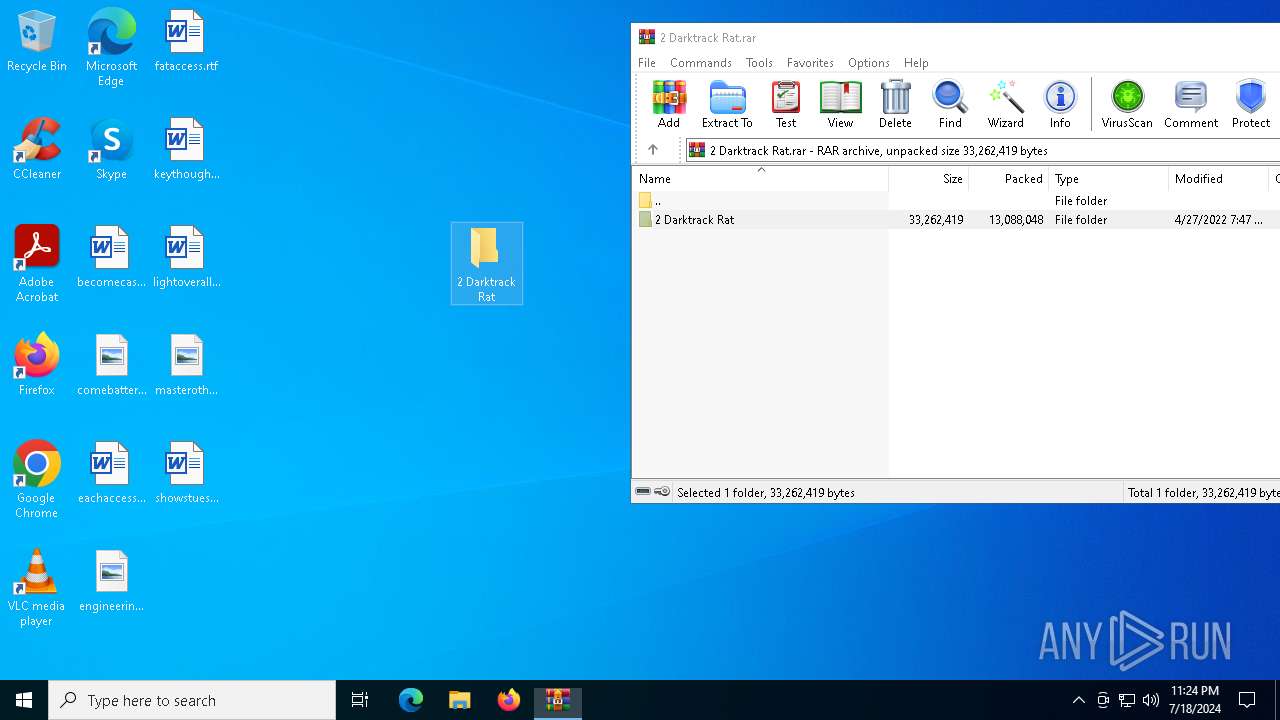Open the Wizard tool

[x=1005, y=104]
